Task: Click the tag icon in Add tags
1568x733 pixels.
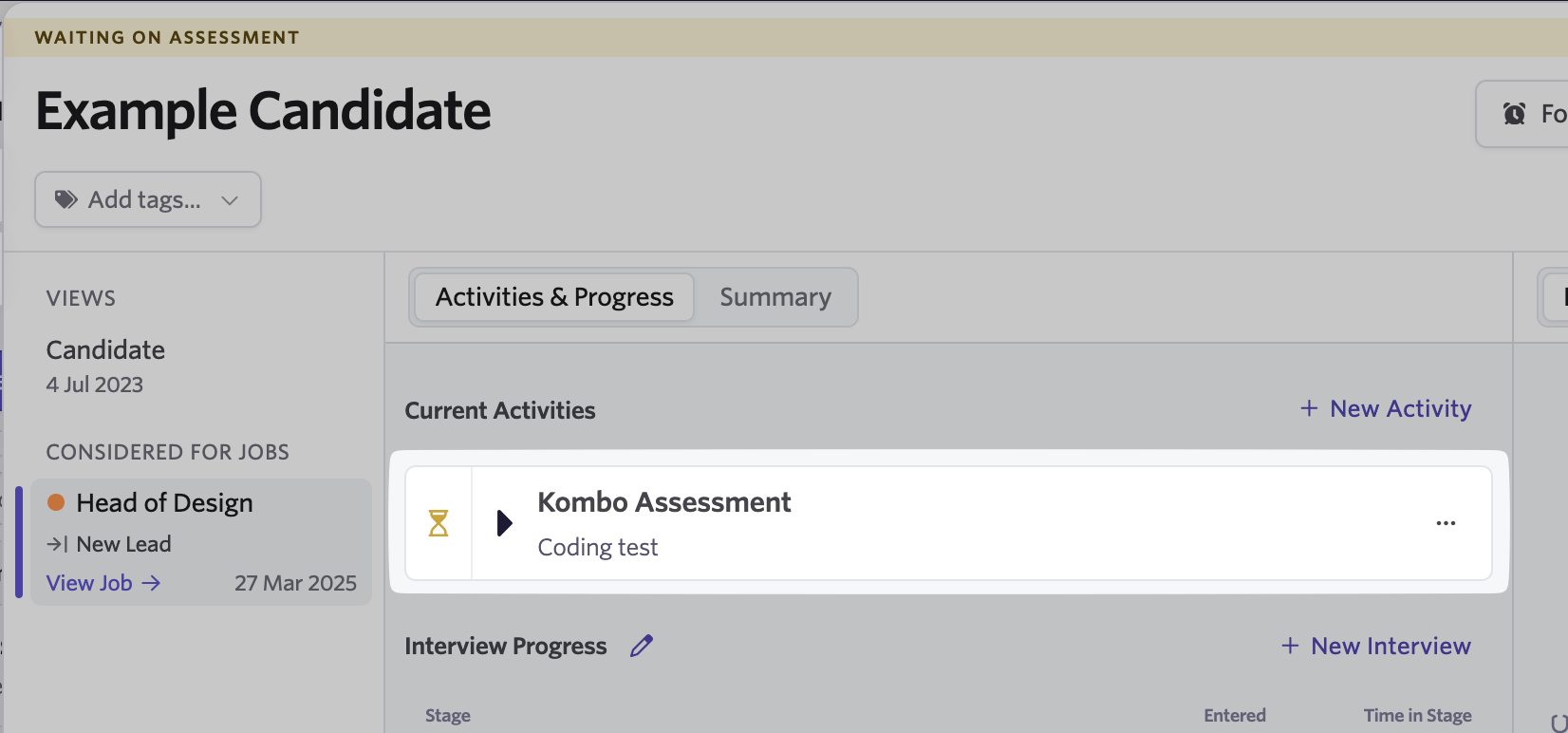Action: (x=65, y=199)
